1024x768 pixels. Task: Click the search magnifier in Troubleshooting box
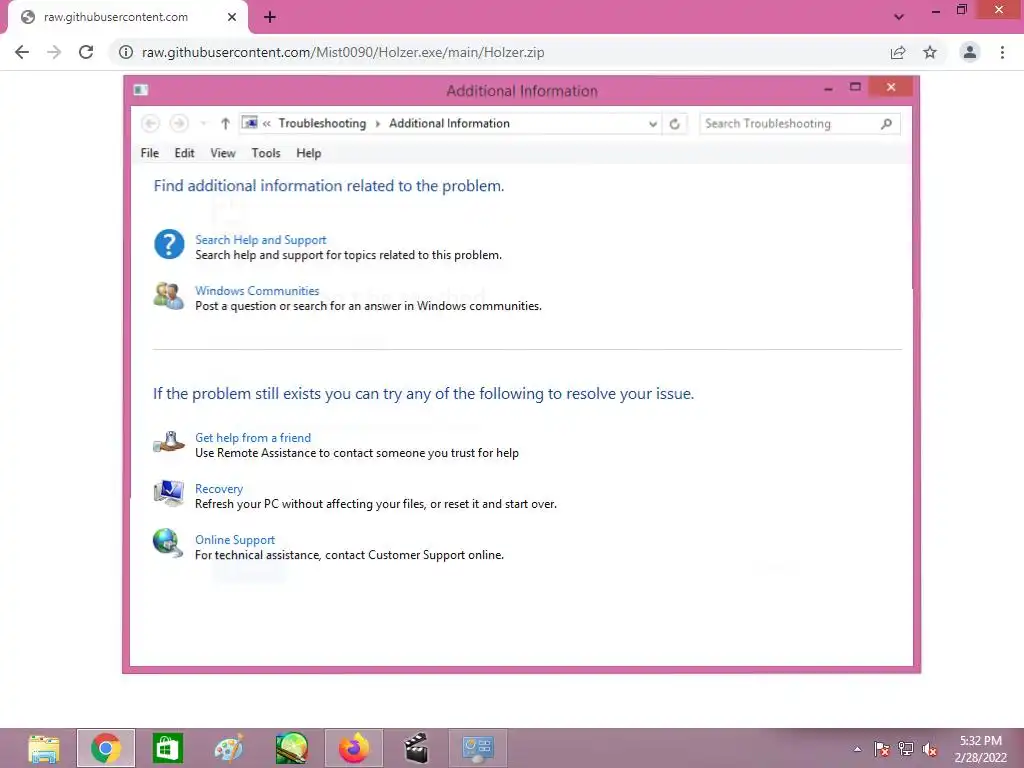coord(886,123)
